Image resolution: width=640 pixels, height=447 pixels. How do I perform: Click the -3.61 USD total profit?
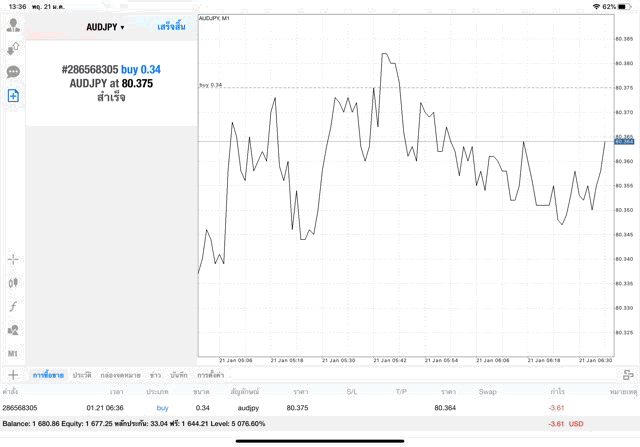tap(566, 424)
